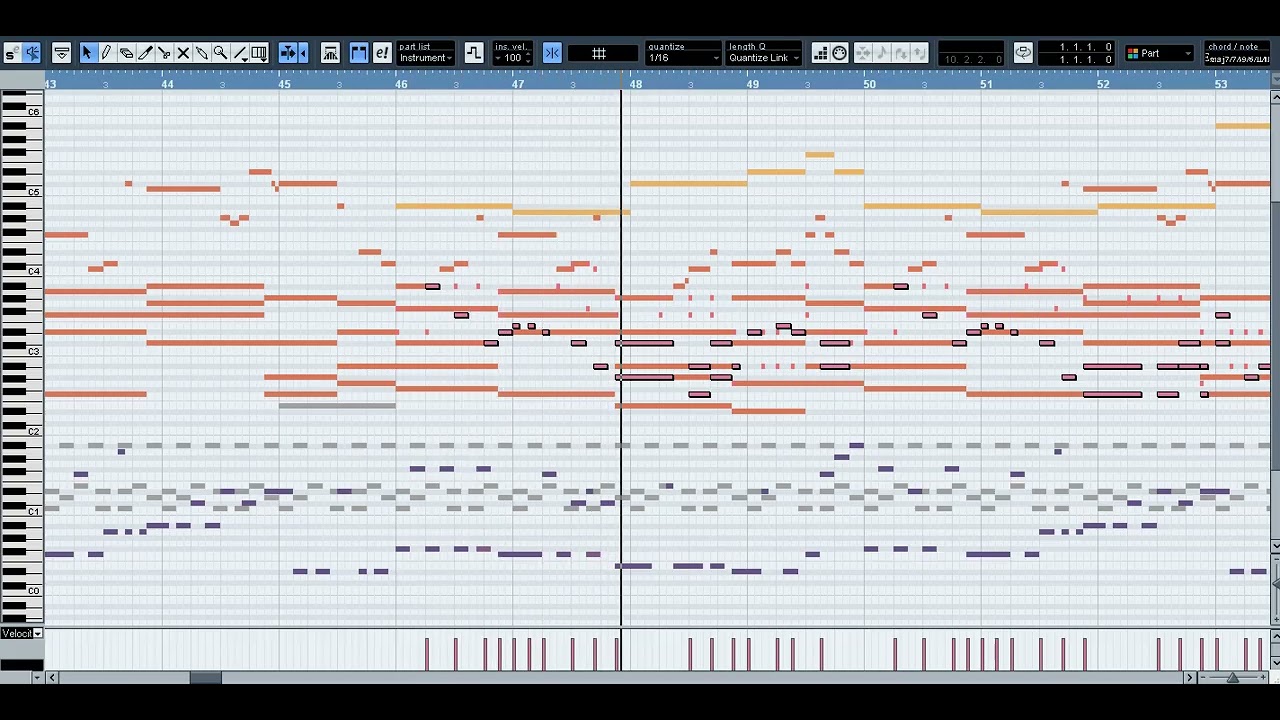Open the part list Instrument dropdown
This screenshot has height=720, width=1280.
tap(426, 58)
